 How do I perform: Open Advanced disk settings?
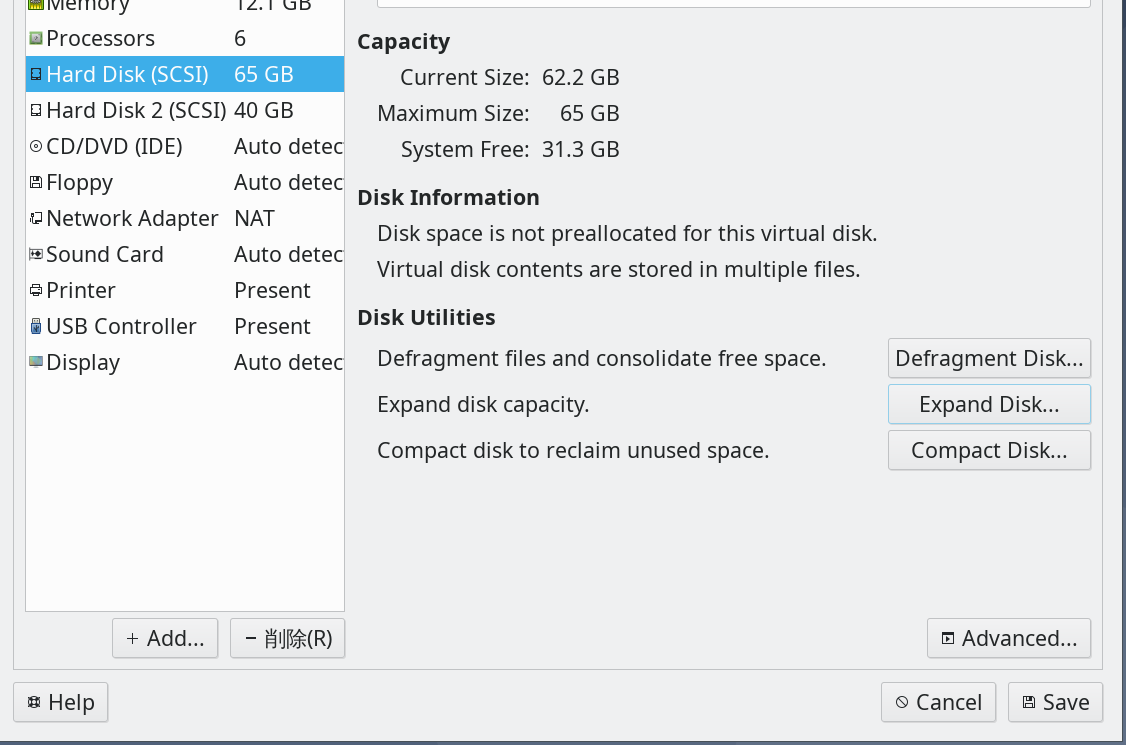pyautogui.click(x=1009, y=638)
